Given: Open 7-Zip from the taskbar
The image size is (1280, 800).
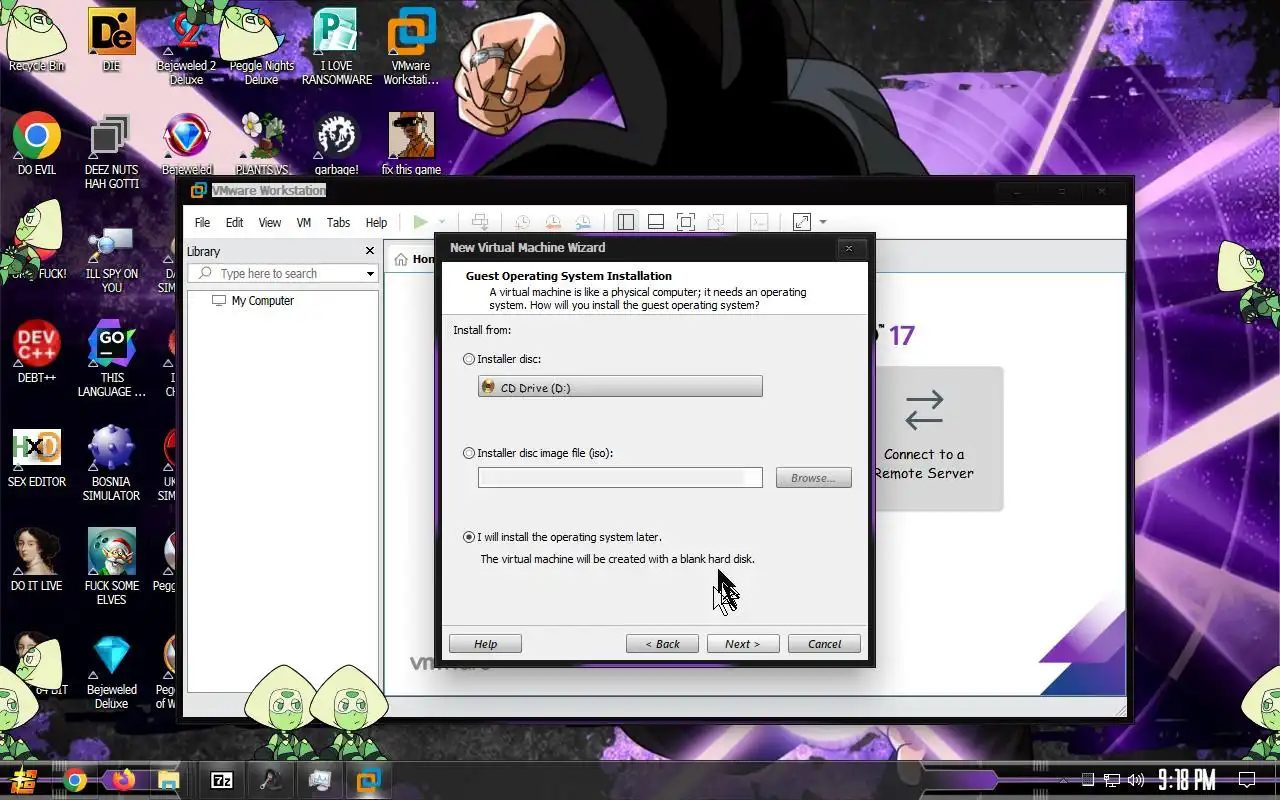Looking at the screenshot, I should pos(222,780).
